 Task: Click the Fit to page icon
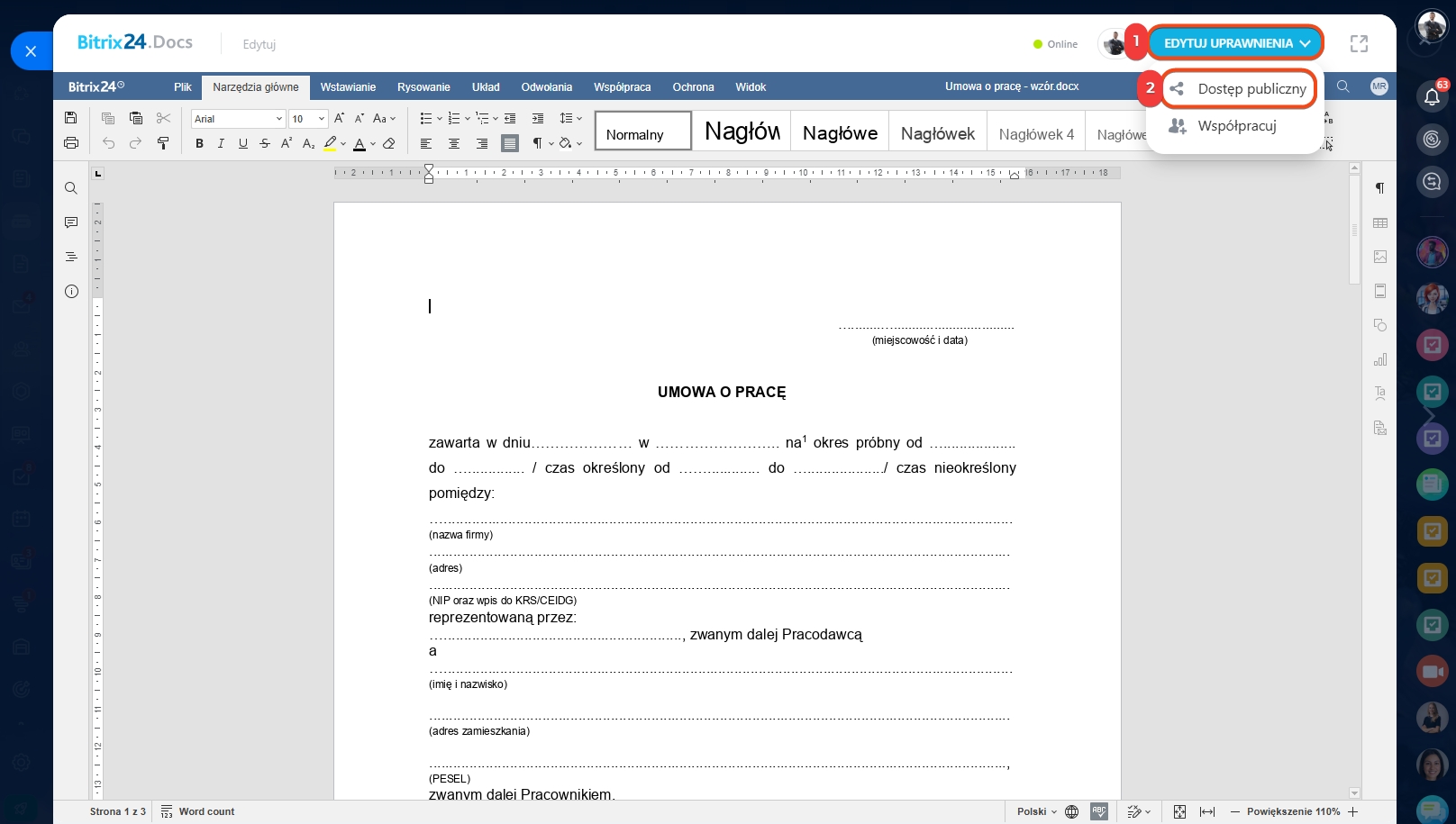coord(1179,811)
